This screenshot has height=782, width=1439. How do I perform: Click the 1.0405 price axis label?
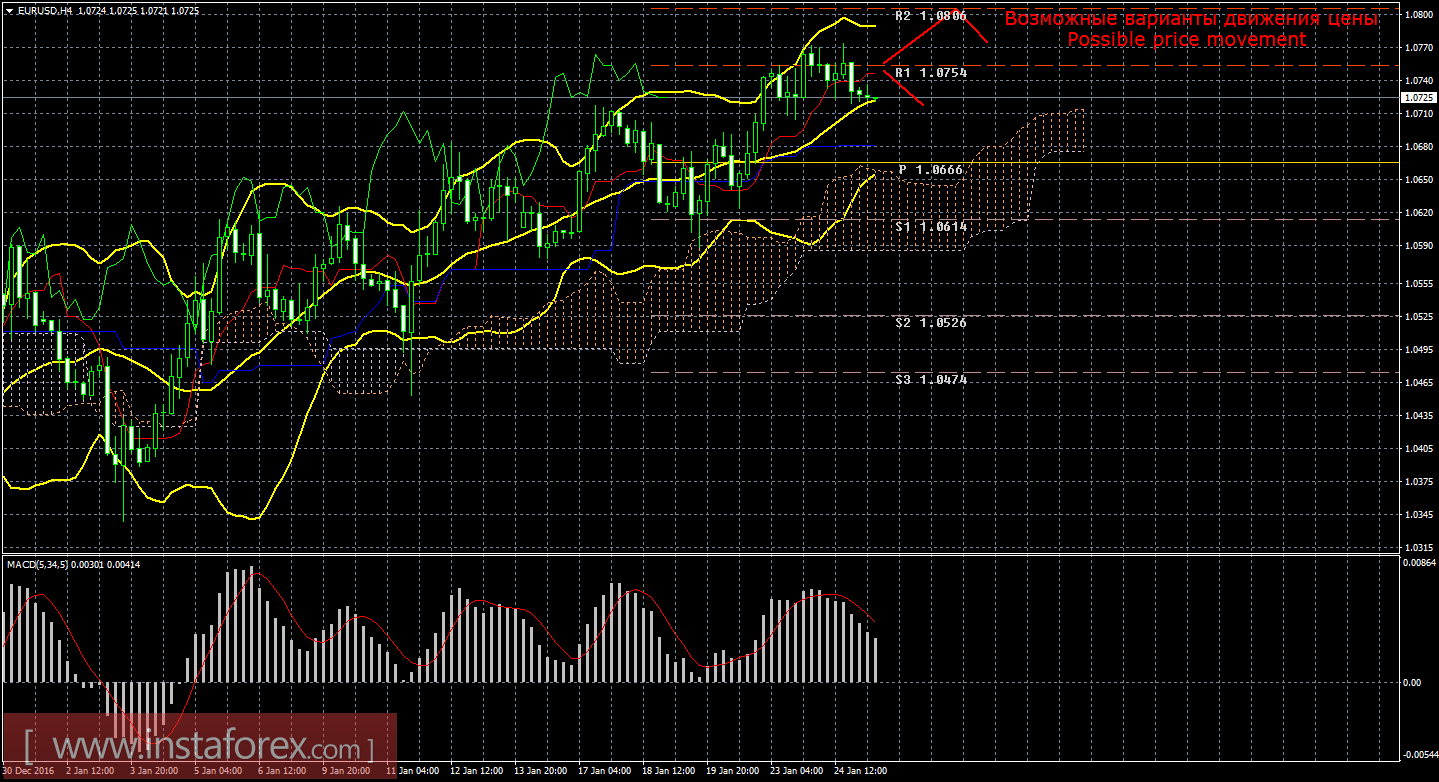click(1418, 449)
